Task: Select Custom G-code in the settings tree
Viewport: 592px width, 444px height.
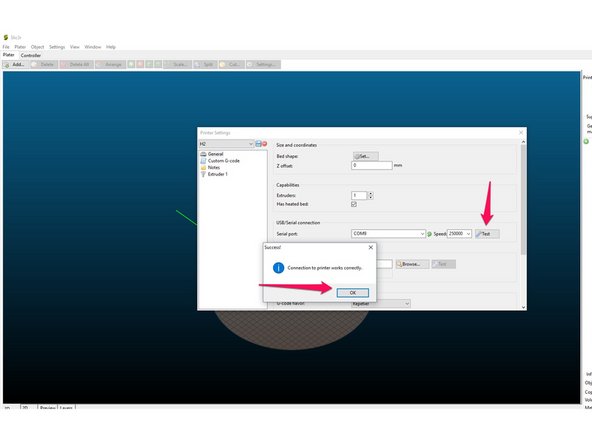Action: coord(224,161)
